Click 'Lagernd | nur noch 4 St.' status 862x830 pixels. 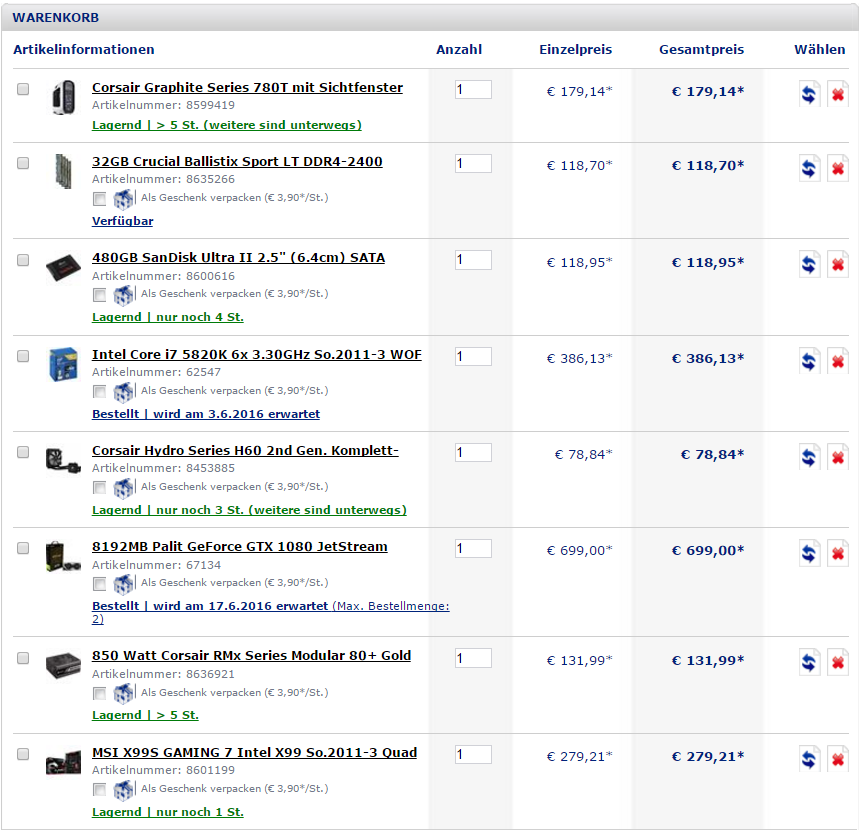(168, 317)
